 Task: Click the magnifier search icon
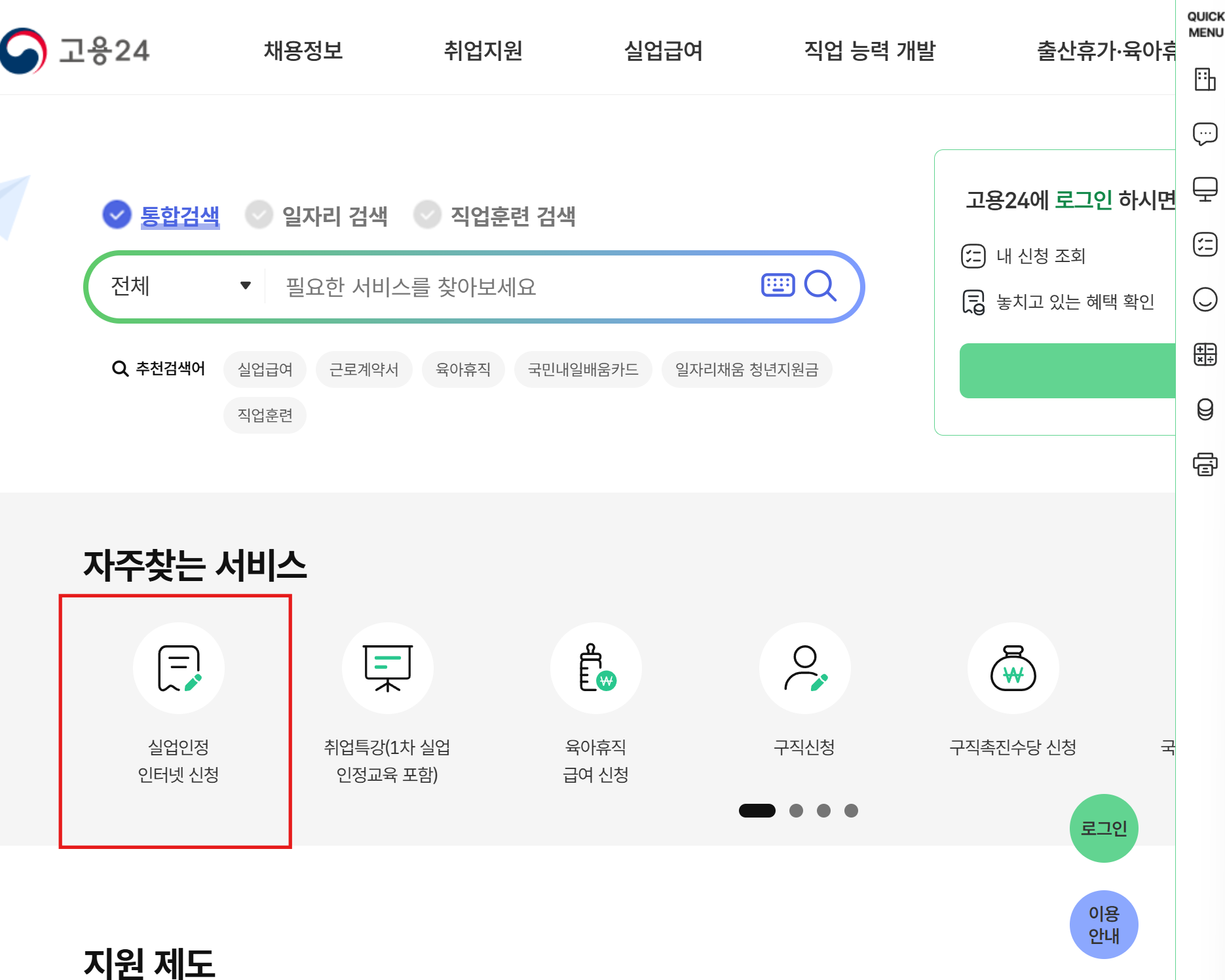coord(820,285)
